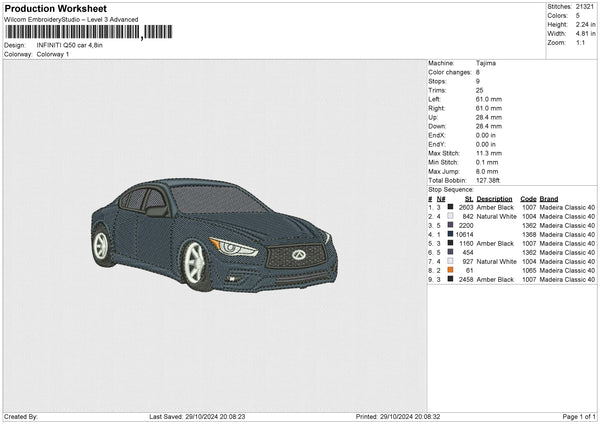Click the Height value '2.24 in'
The width and height of the screenshot is (600, 424).
[x=585, y=24]
